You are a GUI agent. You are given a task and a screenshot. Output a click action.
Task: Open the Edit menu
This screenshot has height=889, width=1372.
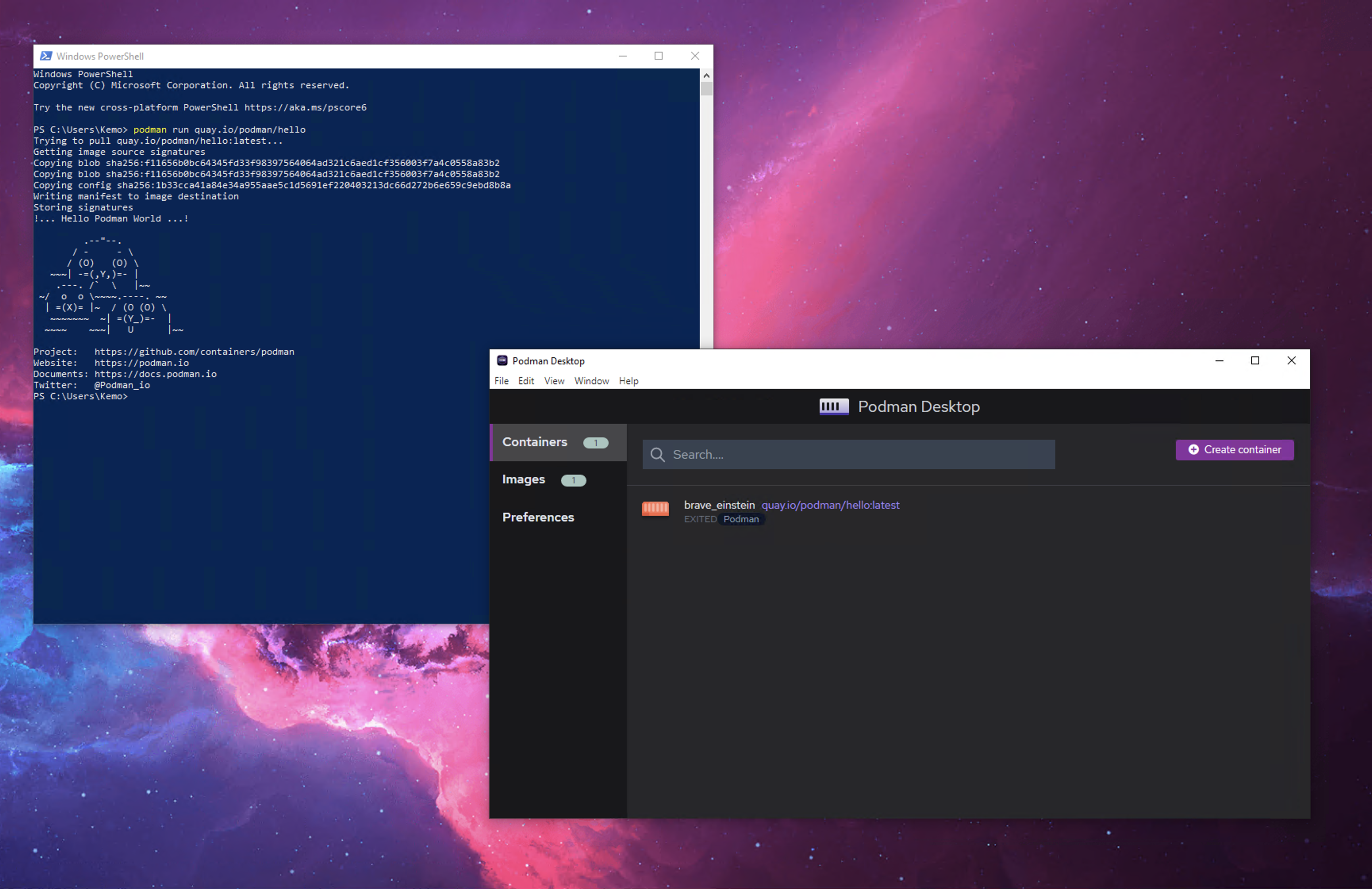(525, 381)
